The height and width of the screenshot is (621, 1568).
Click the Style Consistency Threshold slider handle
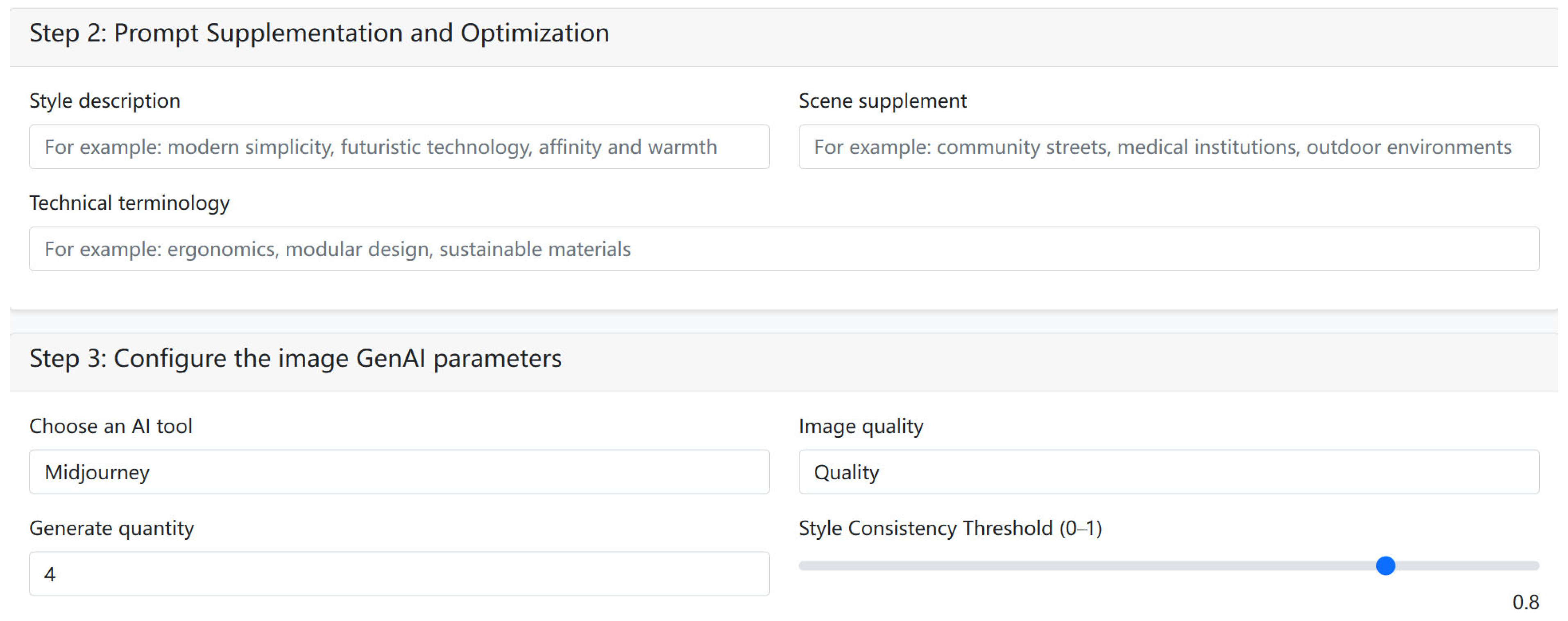point(1385,566)
